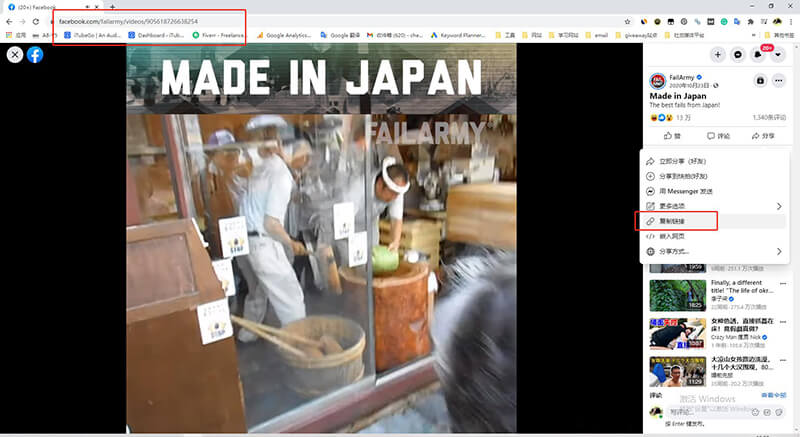Image resolution: width=800 pixels, height=437 pixels.
Task: Open the post's three-dot options menu
Action: pos(779,81)
